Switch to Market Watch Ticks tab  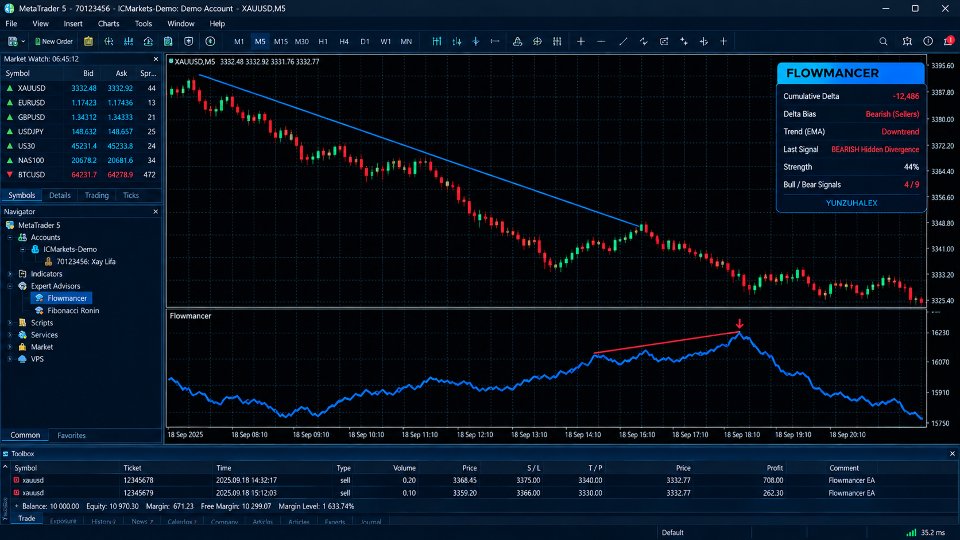pos(131,195)
